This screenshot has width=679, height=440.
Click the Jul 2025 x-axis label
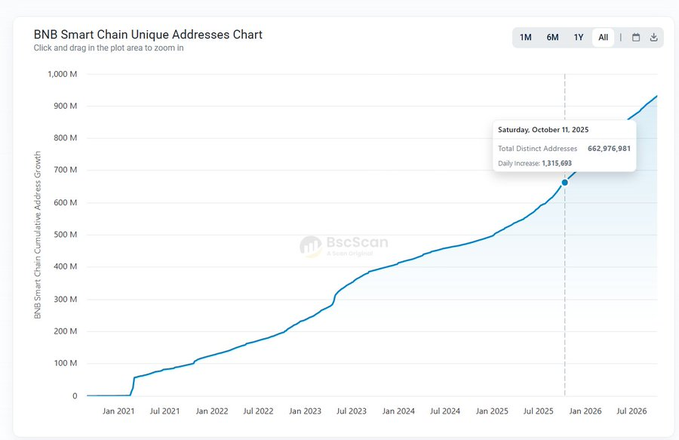538,411
